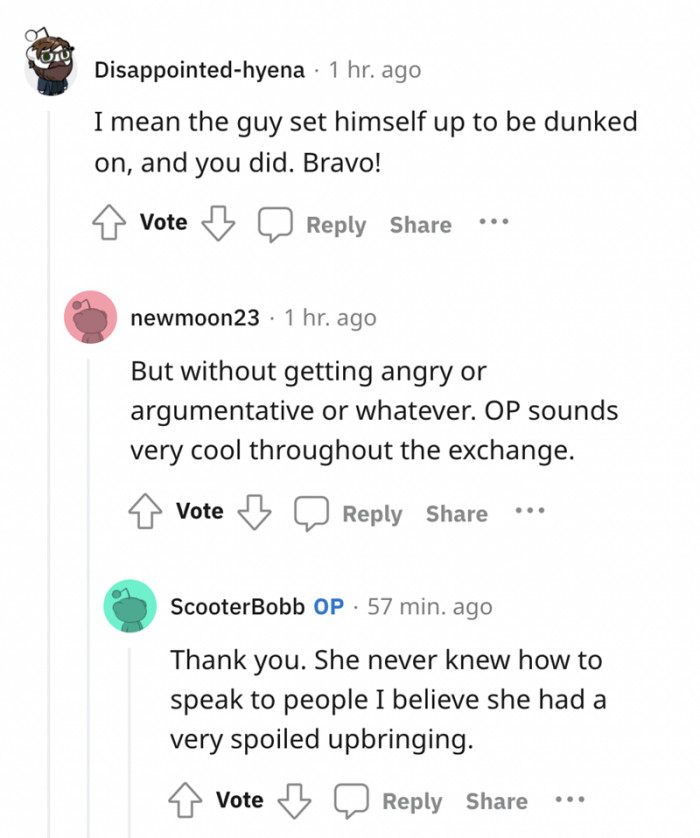Expand the ellipsis options under newmoon23's comment

tap(530, 509)
